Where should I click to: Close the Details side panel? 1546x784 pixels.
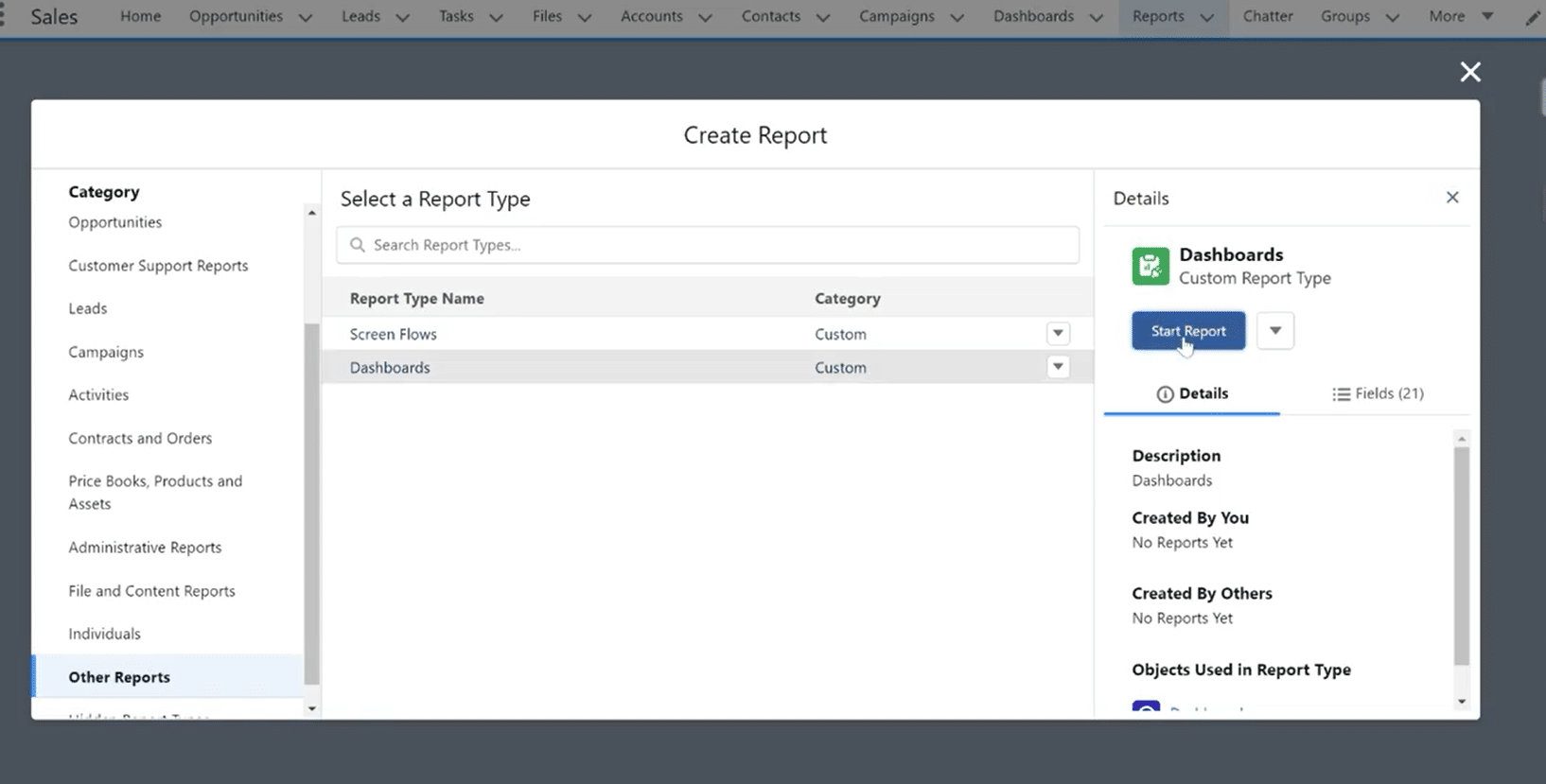tap(1452, 198)
